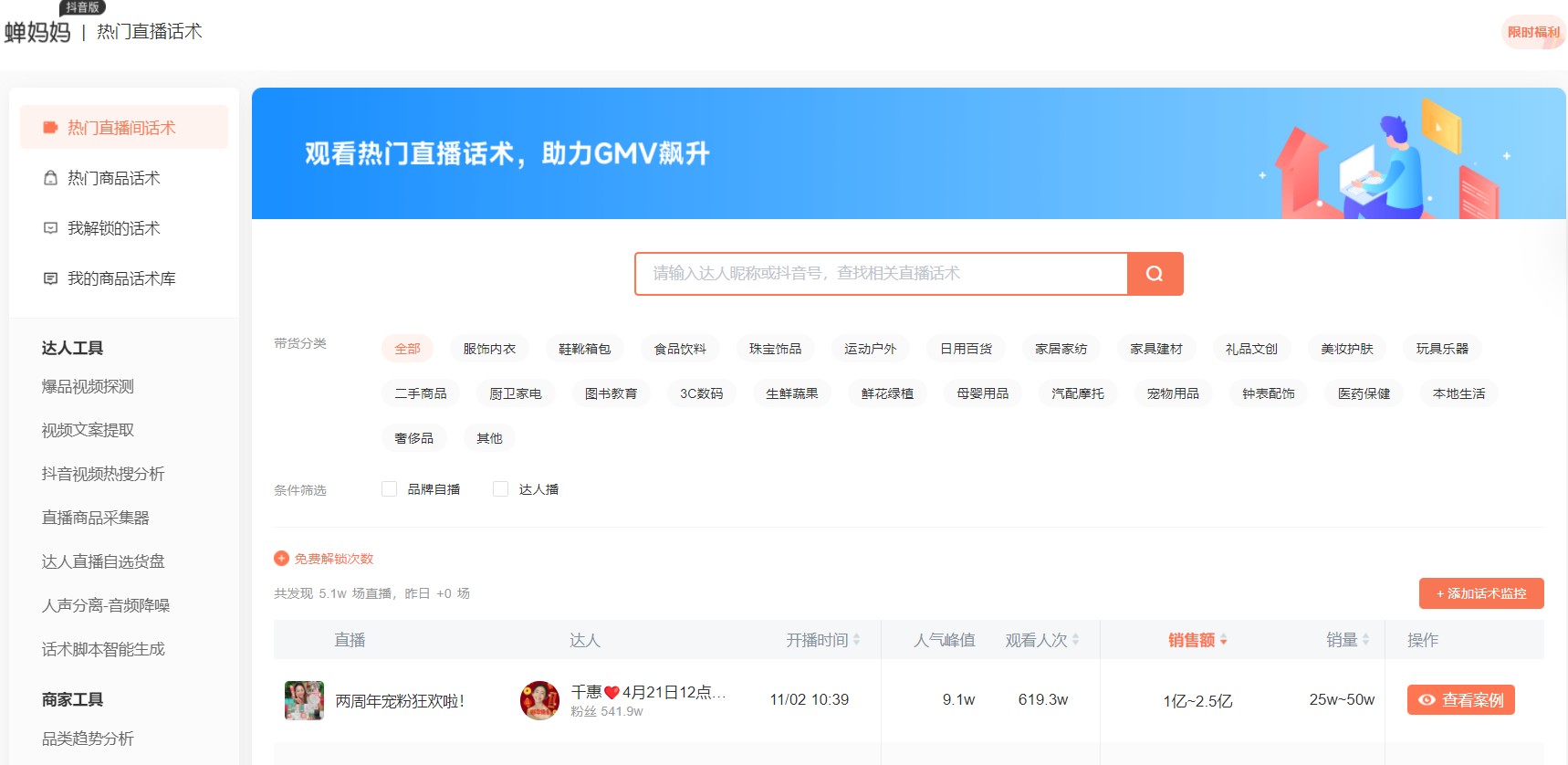Viewport: 1568px width, 765px height.
Task: Focus the 达人昵称 search input field
Action: coord(881,274)
